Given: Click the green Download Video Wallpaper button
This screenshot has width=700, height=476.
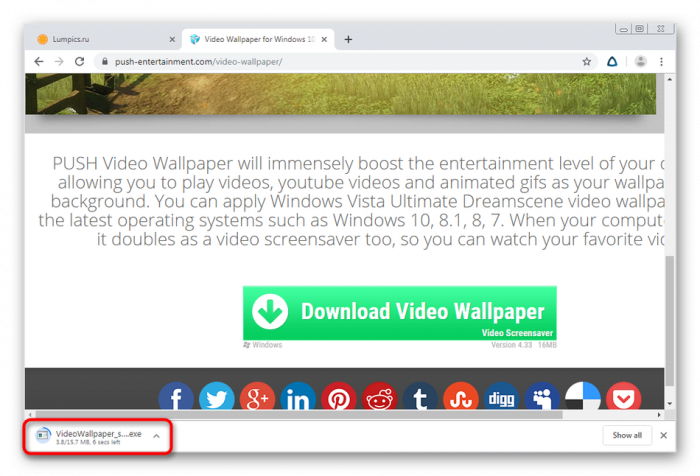Looking at the screenshot, I should pyautogui.click(x=399, y=313).
